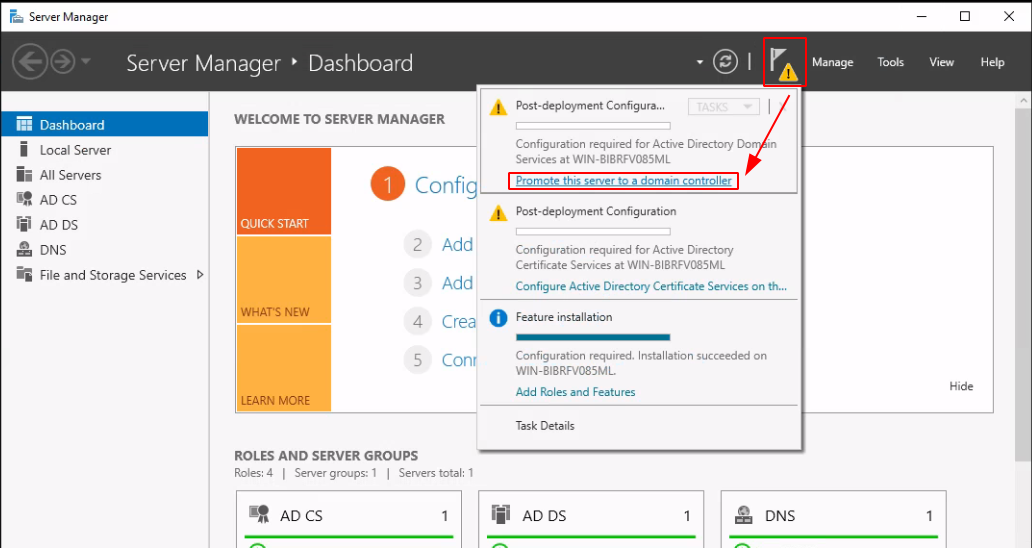Viewport: 1032px width, 548px height.
Task: Open the notifications flag icon
Action: 784,62
